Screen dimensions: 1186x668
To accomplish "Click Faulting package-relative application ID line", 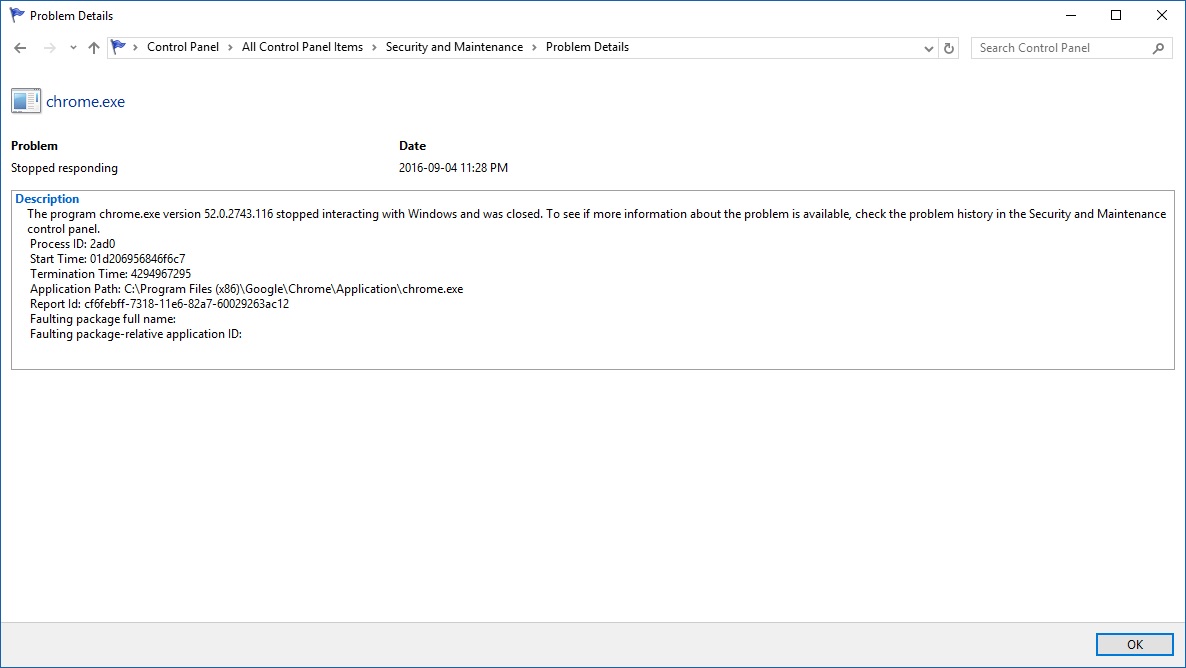I will (x=136, y=334).
